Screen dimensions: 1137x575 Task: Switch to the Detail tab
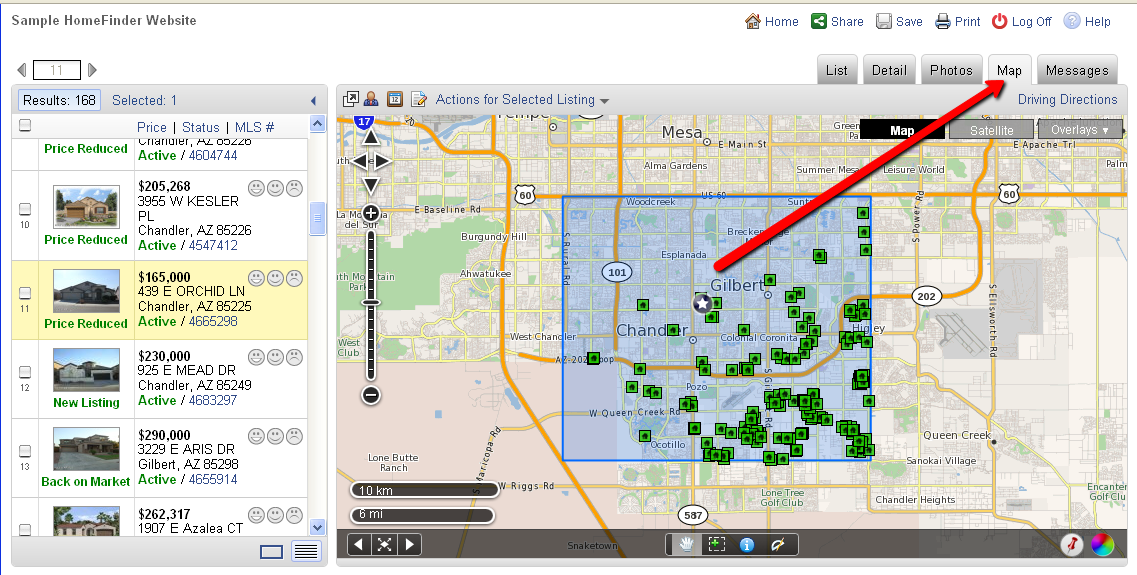889,70
